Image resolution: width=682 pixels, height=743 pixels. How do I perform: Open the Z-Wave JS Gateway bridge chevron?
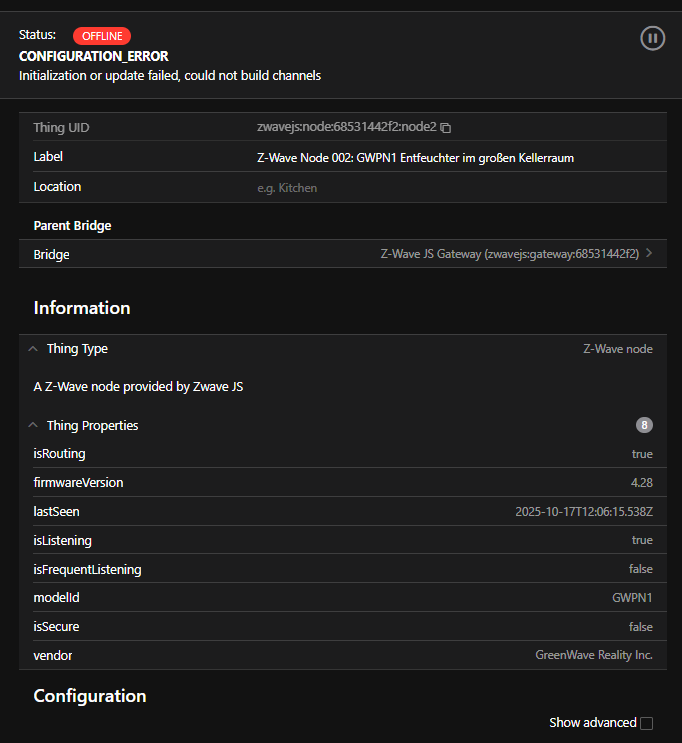649,254
